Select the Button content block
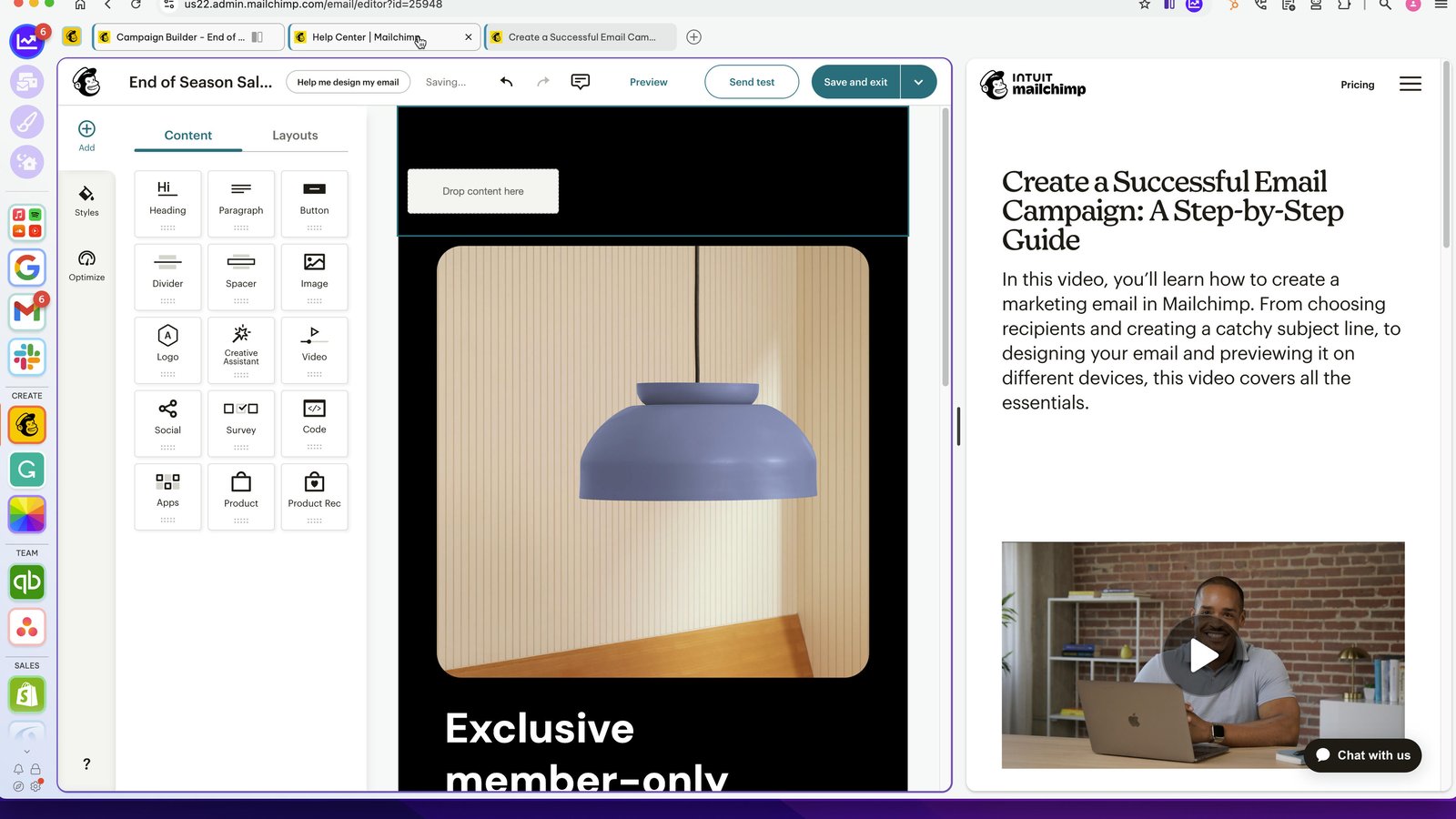This screenshot has height=819, width=1456. pos(314,204)
